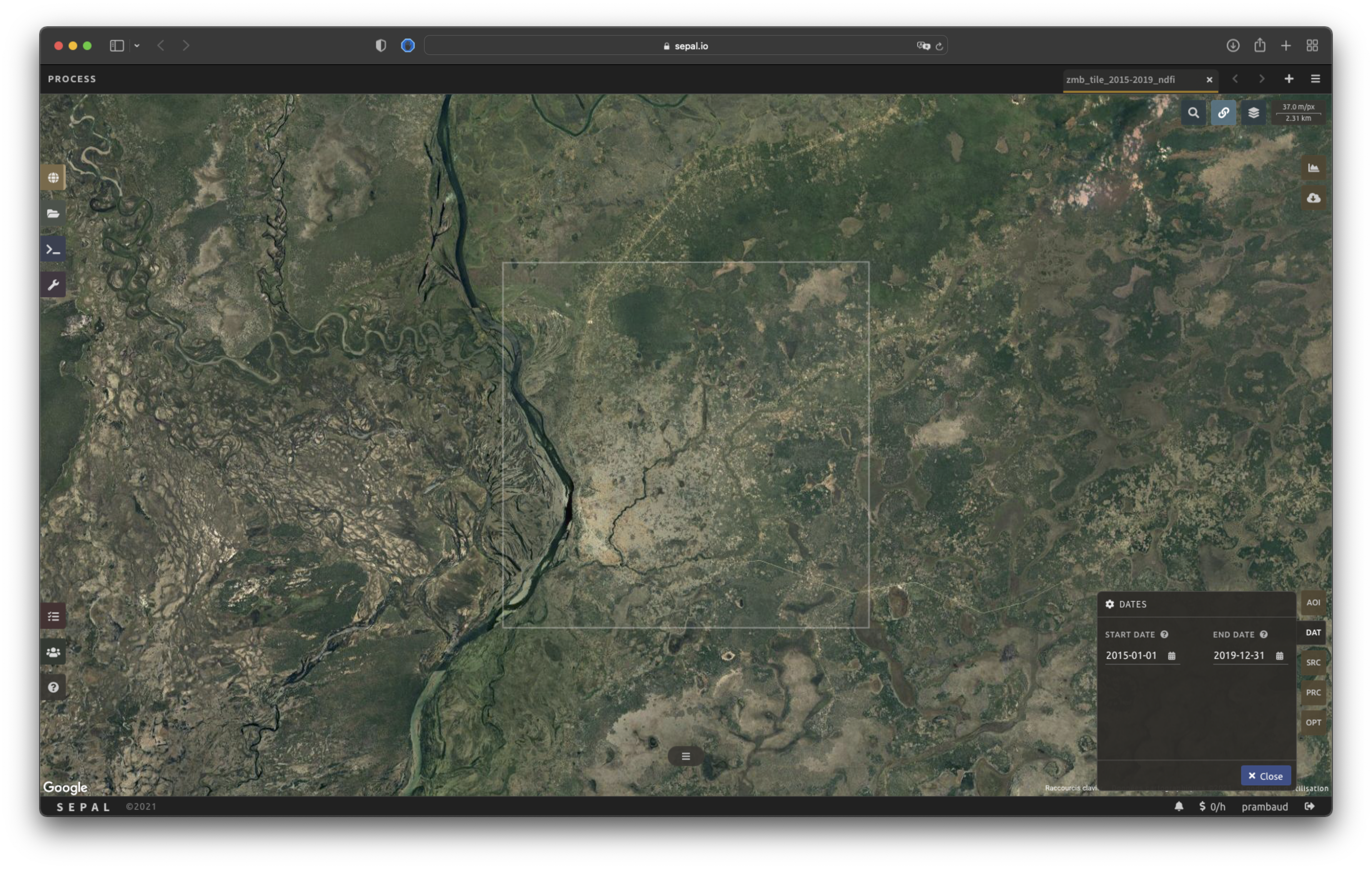This screenshot has width=1372, height=869.
Task: Toggle the linked maps chain button
Action: click(x=1223, y=113)
